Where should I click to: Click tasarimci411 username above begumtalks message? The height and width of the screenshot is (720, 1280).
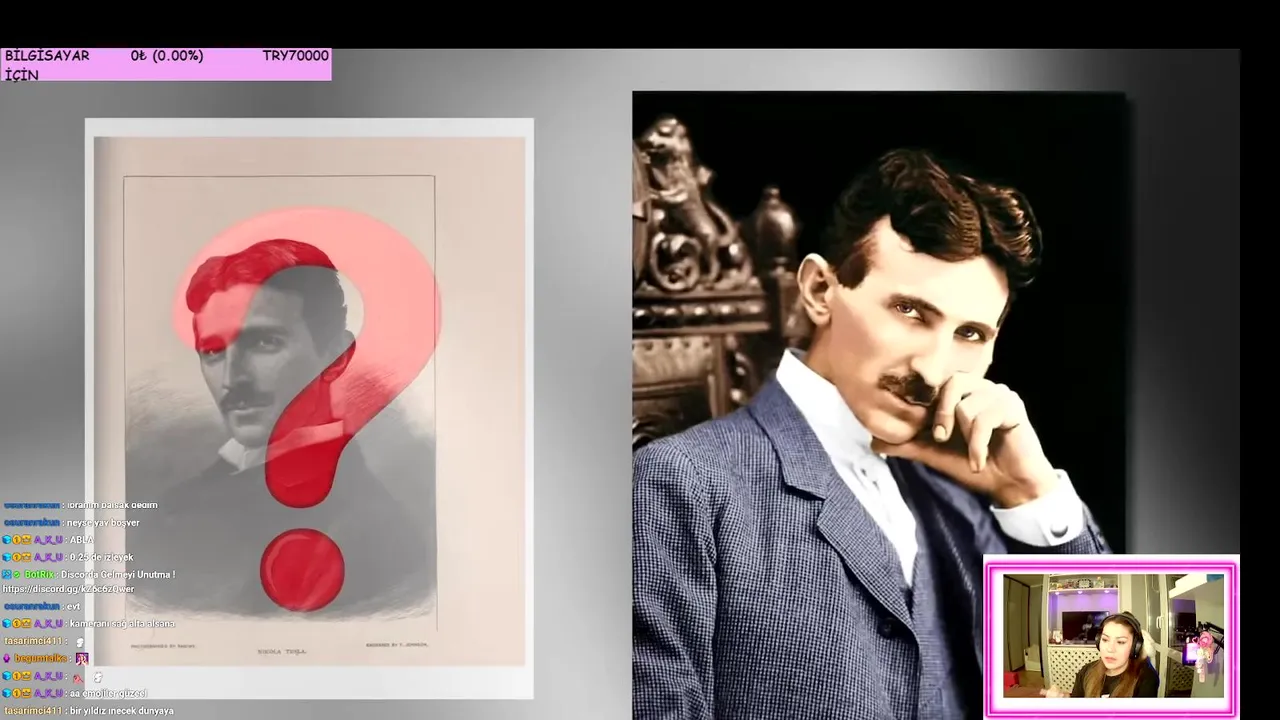click(x=33, y=641)
